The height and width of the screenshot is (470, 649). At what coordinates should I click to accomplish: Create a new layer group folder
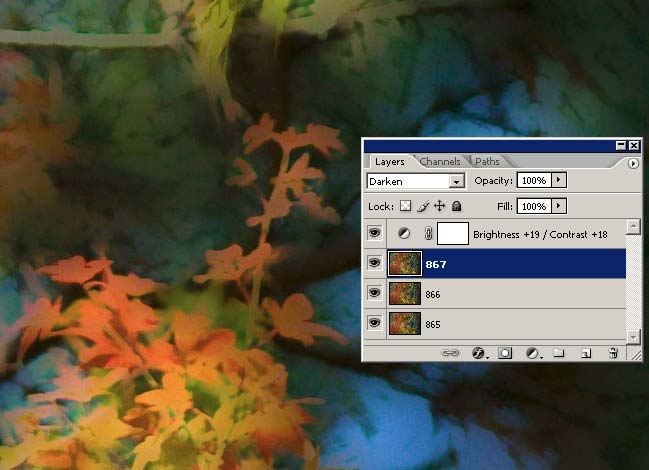coord(559,353)
